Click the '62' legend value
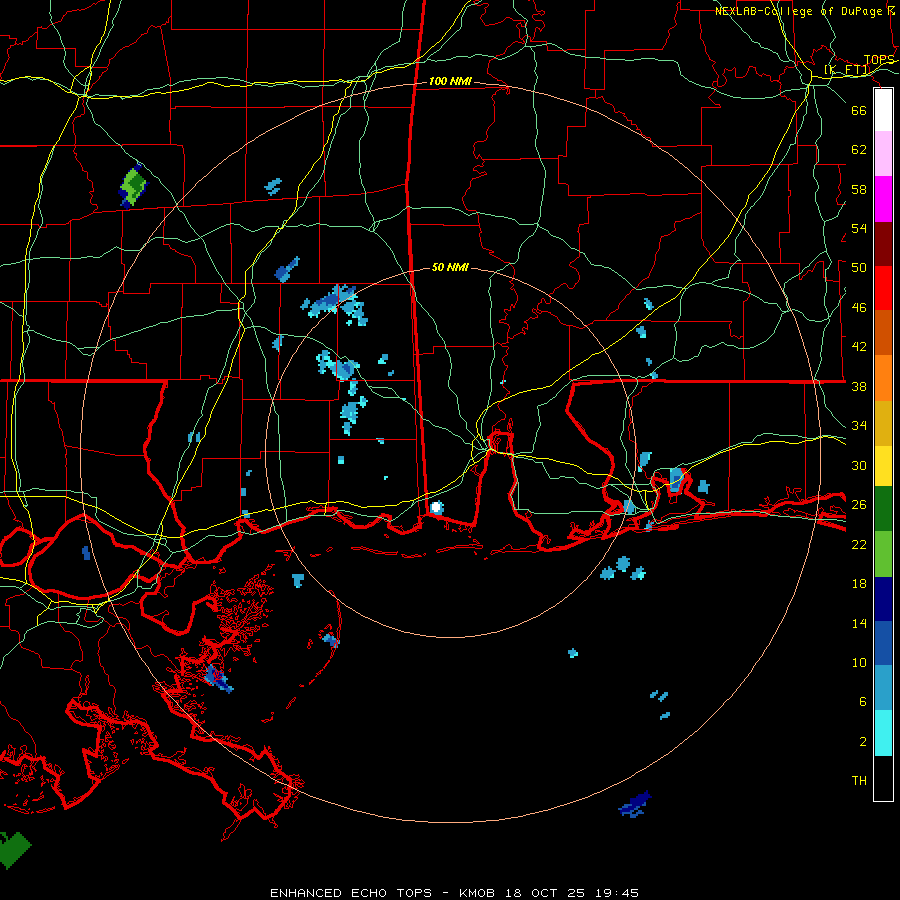This screenshot has width=900, height=900. pyautogui.click(x=859, y=150)
